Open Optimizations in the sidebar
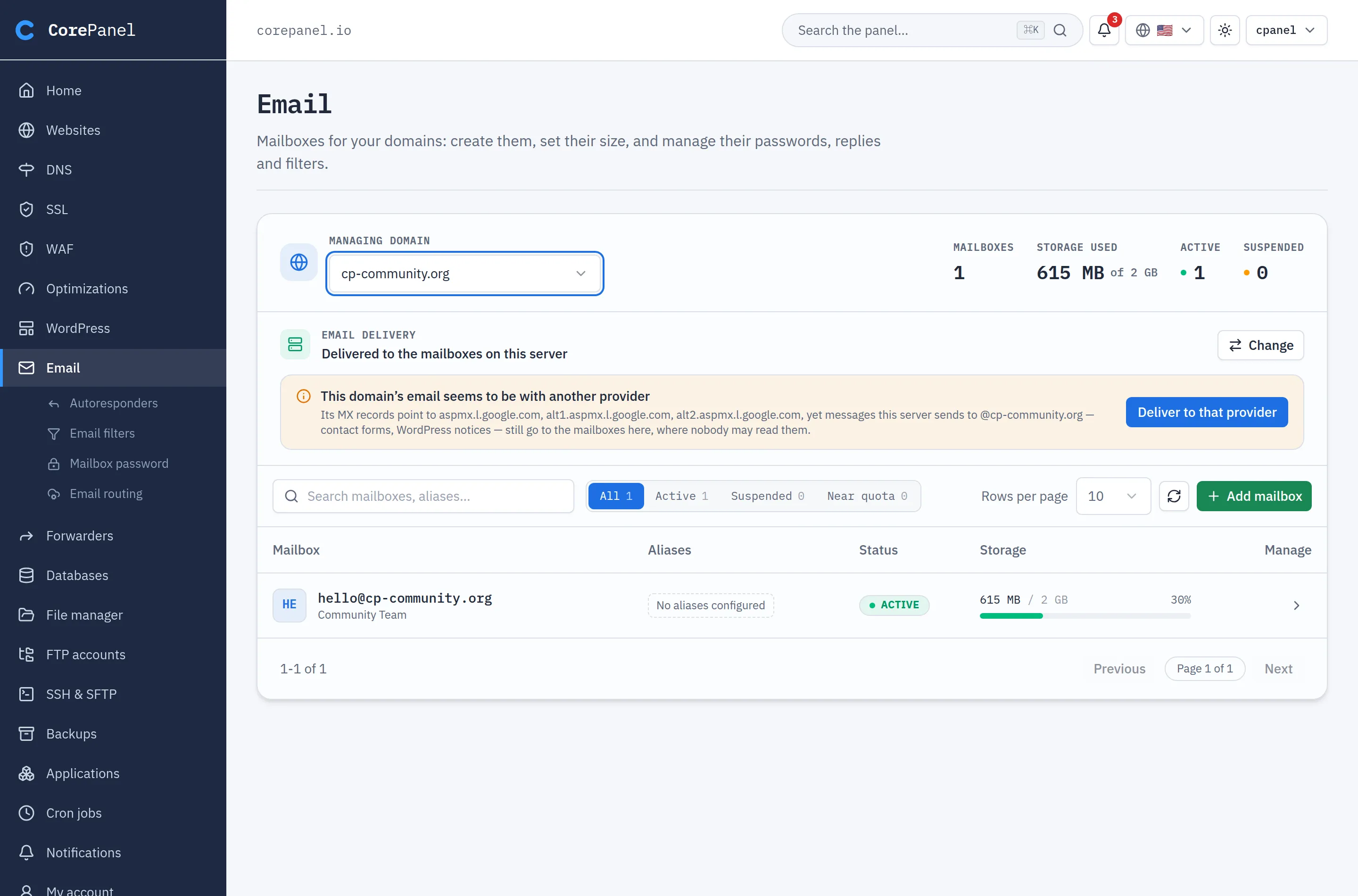Screen dimensions: 1358x896 pyautogui.click(x=113, y=289)
